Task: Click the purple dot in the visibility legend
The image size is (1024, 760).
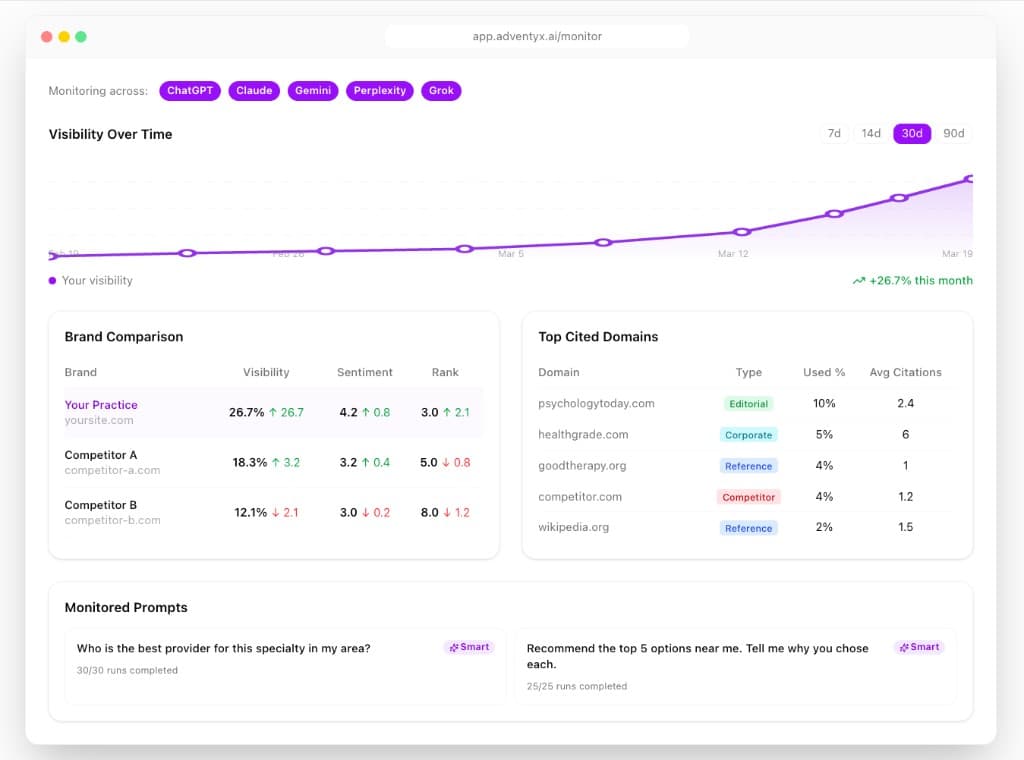Action: tap(53, 281)
